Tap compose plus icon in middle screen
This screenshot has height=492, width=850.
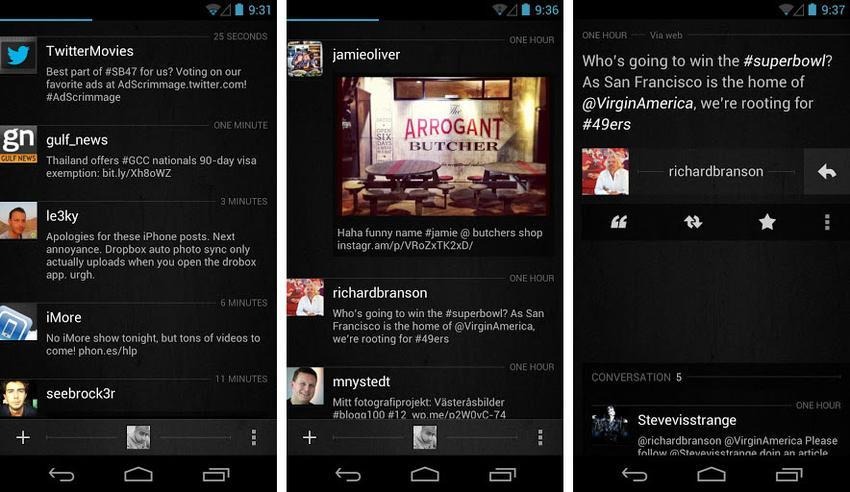310,437
